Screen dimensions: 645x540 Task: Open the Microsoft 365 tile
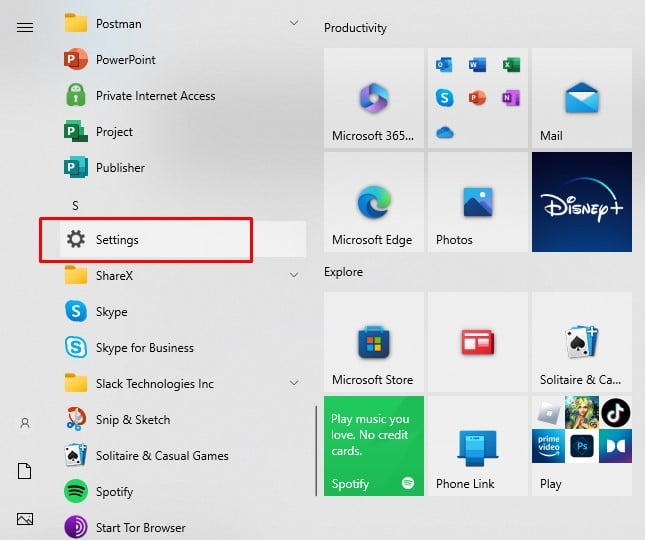coord(374,98)
